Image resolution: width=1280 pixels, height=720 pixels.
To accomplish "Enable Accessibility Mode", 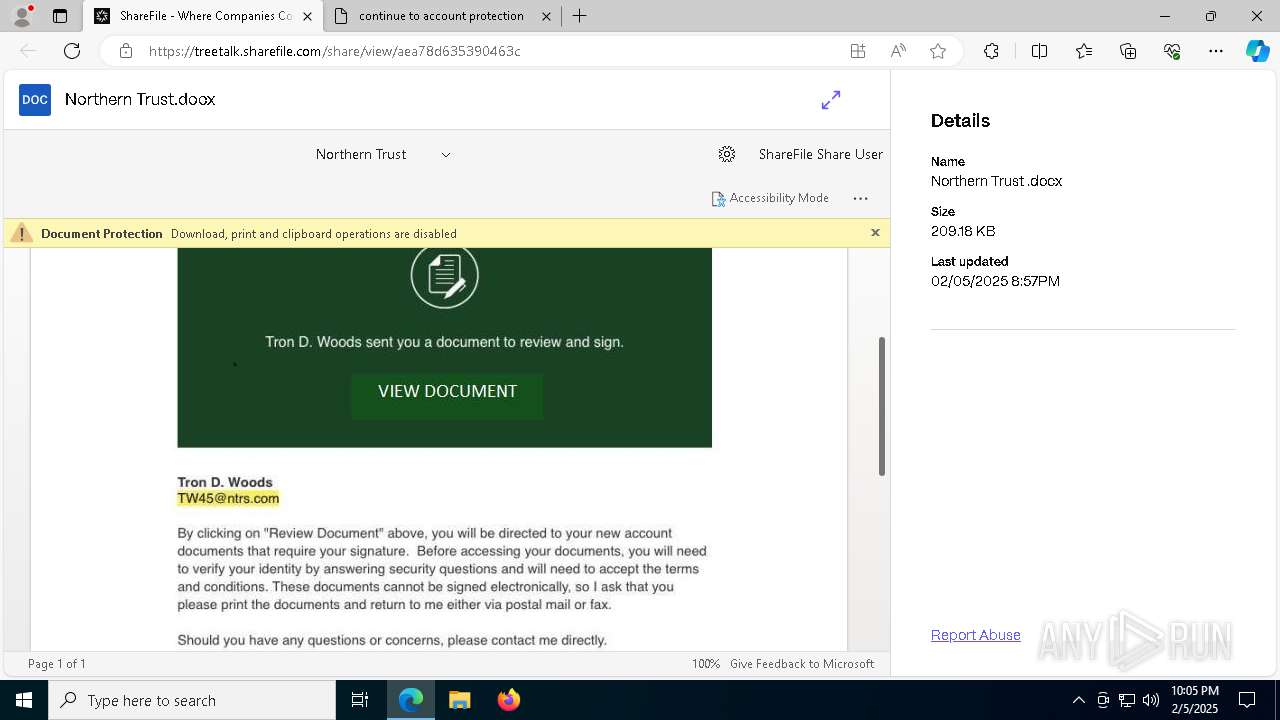I will (x=770, y=198).
